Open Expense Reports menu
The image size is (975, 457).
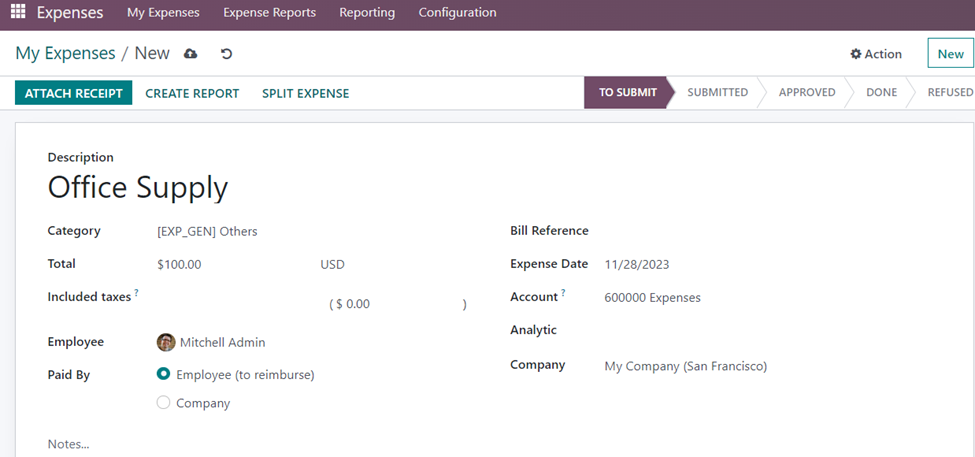pos(269,13)
